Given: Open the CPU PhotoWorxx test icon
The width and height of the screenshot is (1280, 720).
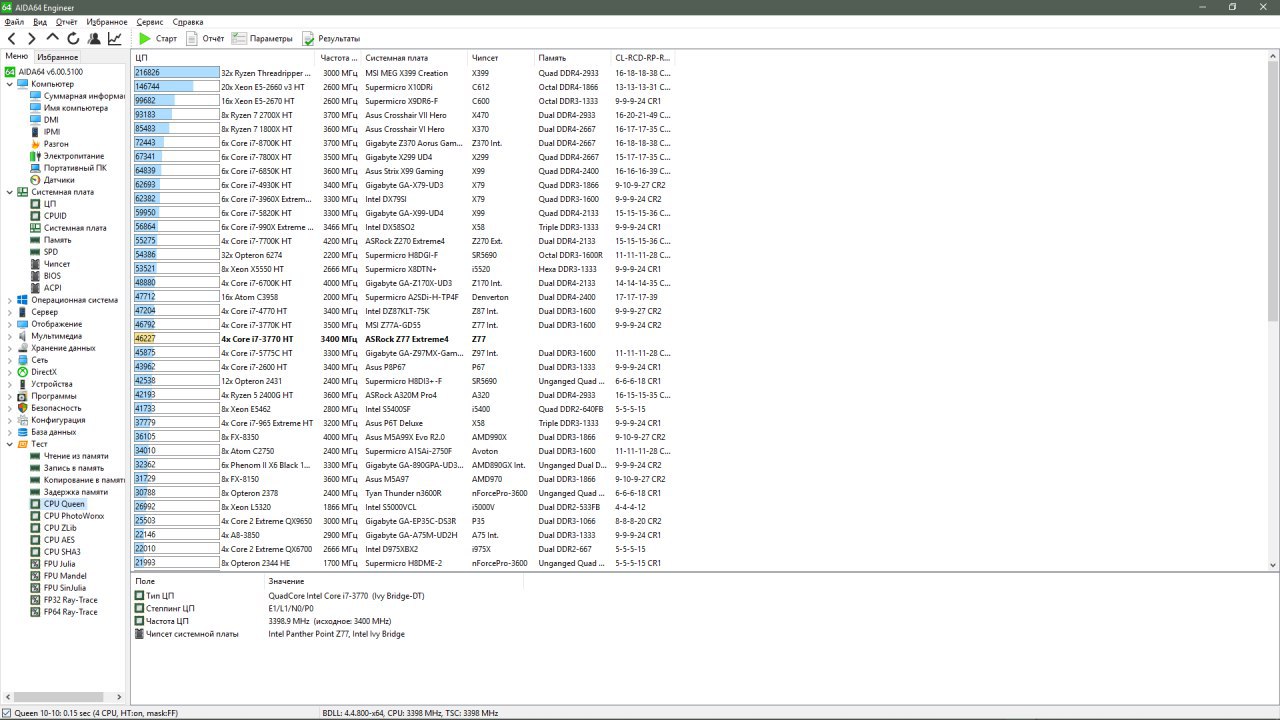Looking at the screenshot, I should (x=35, y=516).
